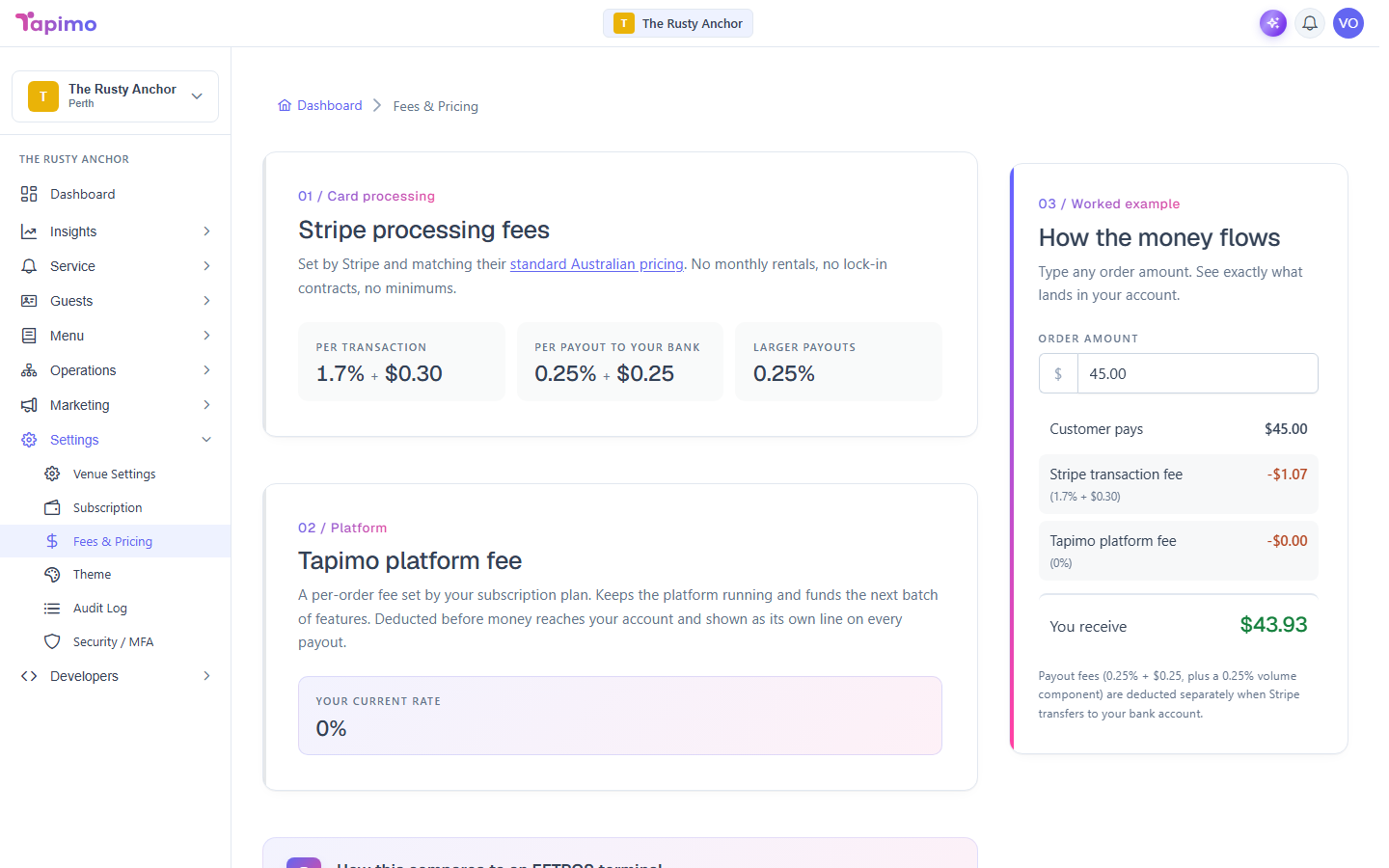Viewport: 1389px width, 868px height.
Task: Open the notifications bell
Action: tap(1310, 23)
